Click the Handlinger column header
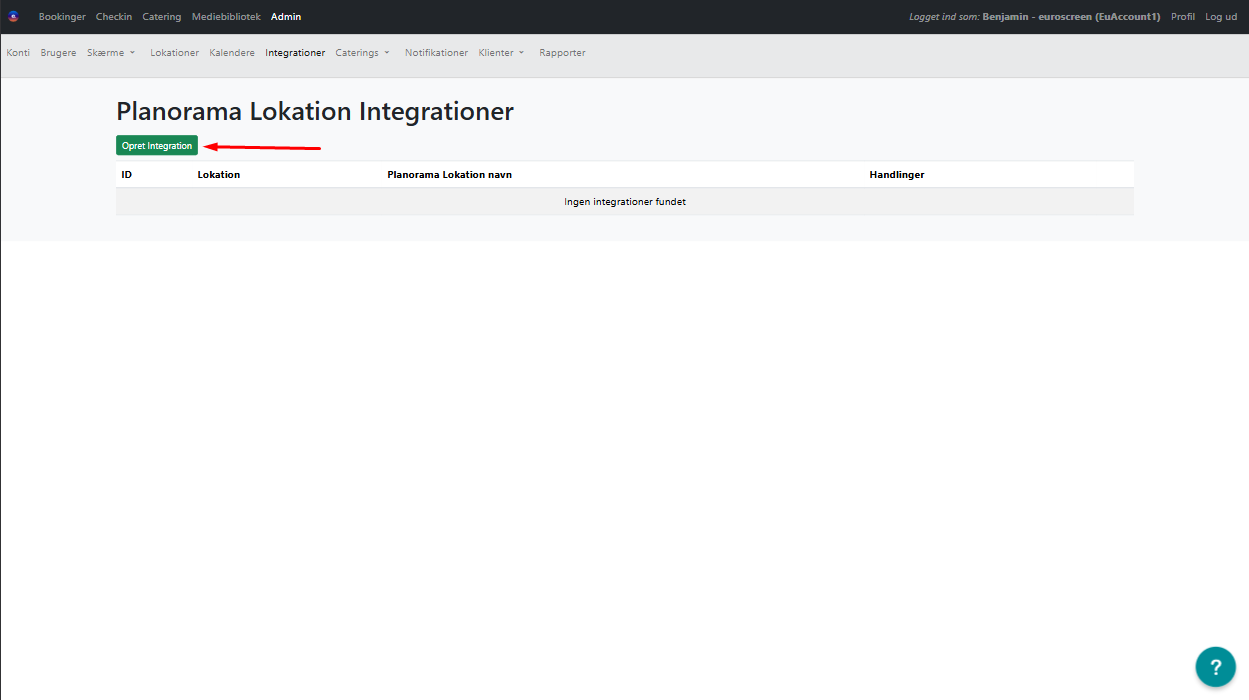This screenshot has width=1249, height=700. coord(897,175)
